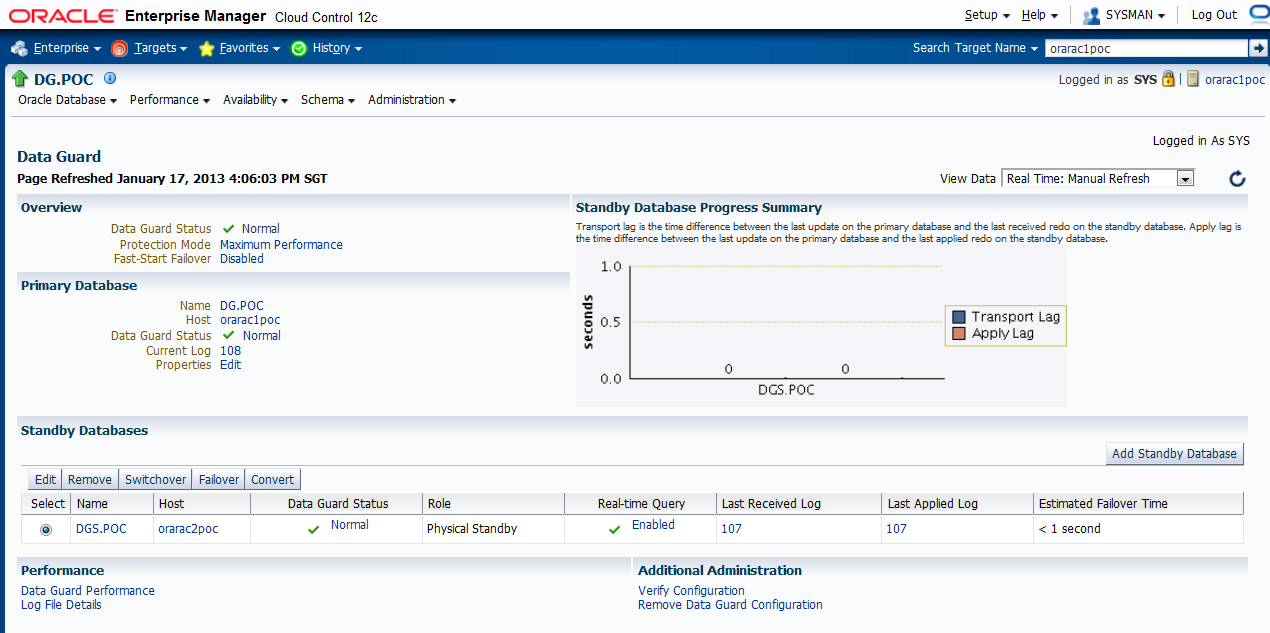Click the Last Applied Log 107 link
The width and height of the screenshot is (1270, 633).
point(896,529)
